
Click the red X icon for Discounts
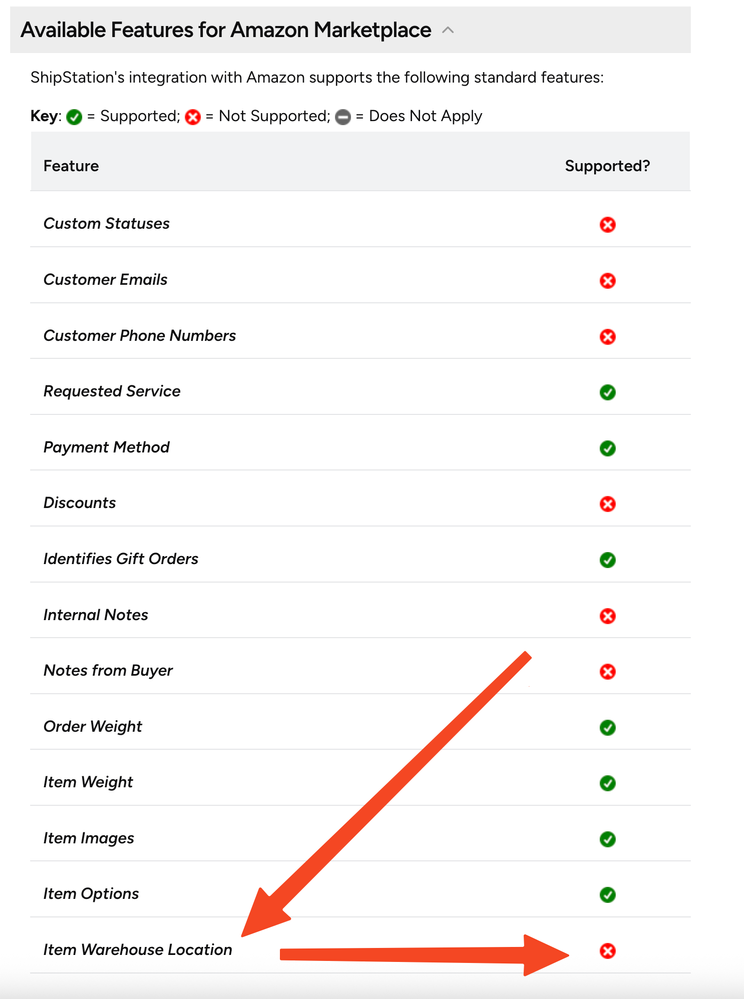click(x=607, y=504)
